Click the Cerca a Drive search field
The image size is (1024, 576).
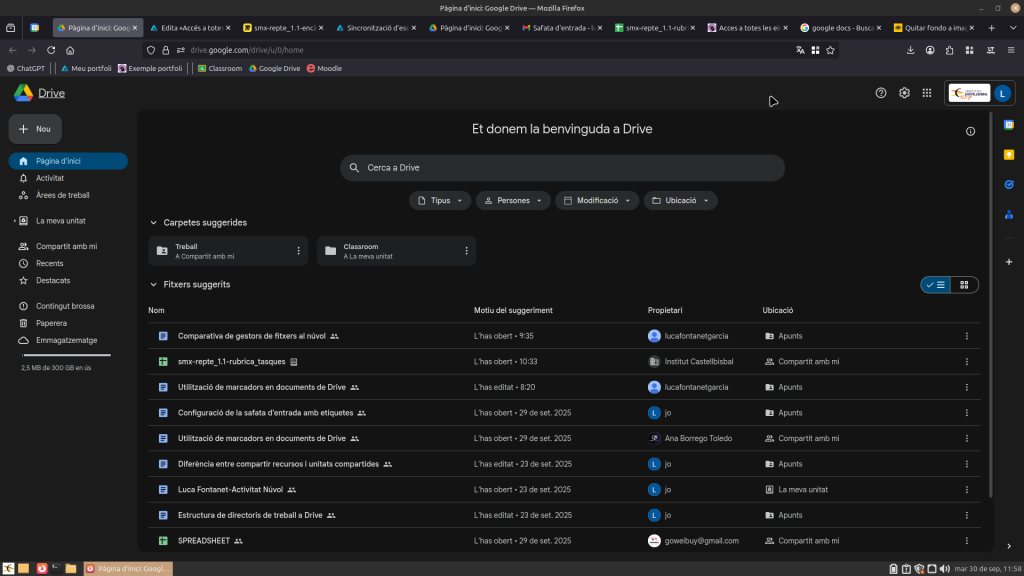[561, 168]
